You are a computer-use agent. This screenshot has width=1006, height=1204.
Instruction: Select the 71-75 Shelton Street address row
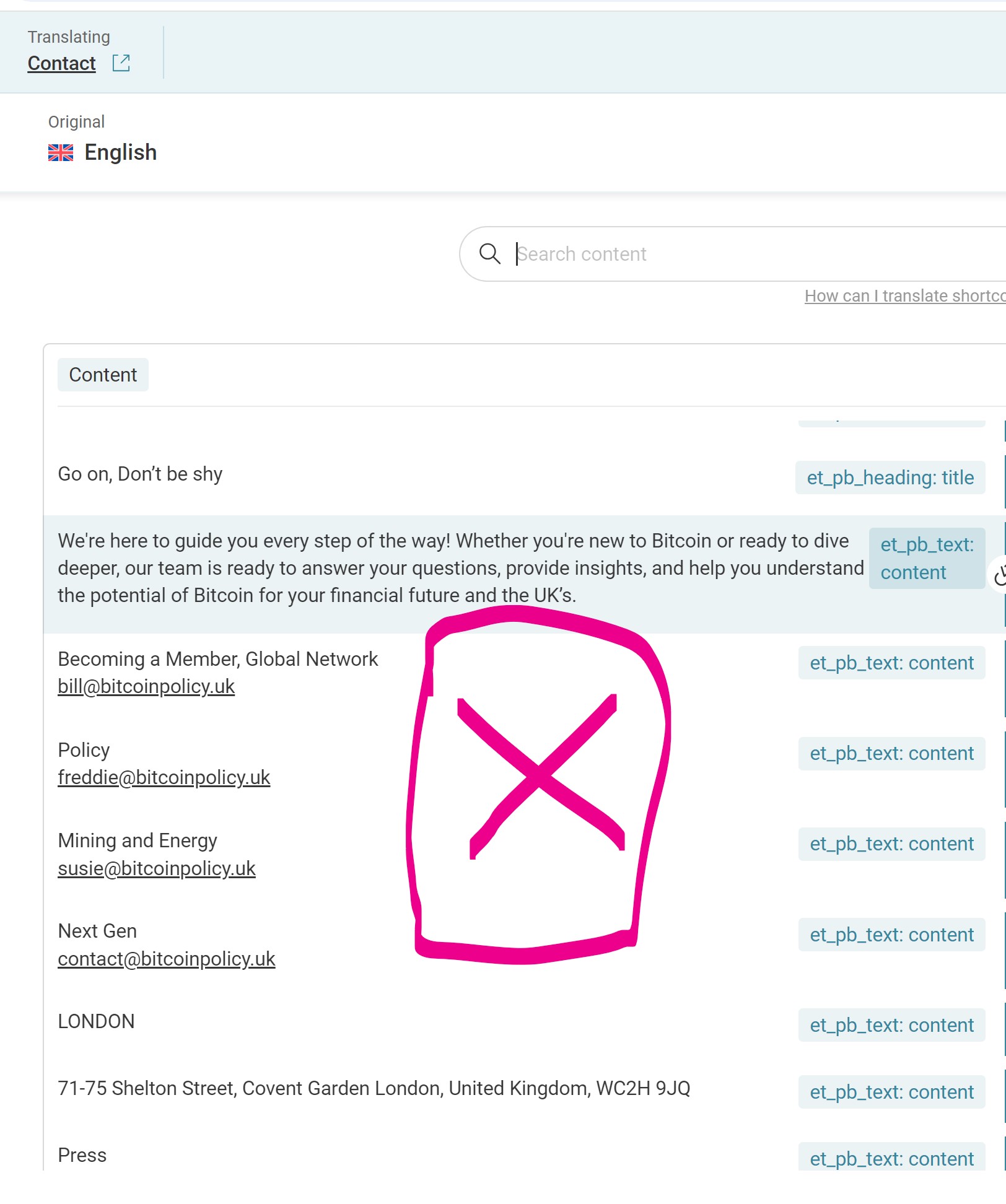(523, 1089)
